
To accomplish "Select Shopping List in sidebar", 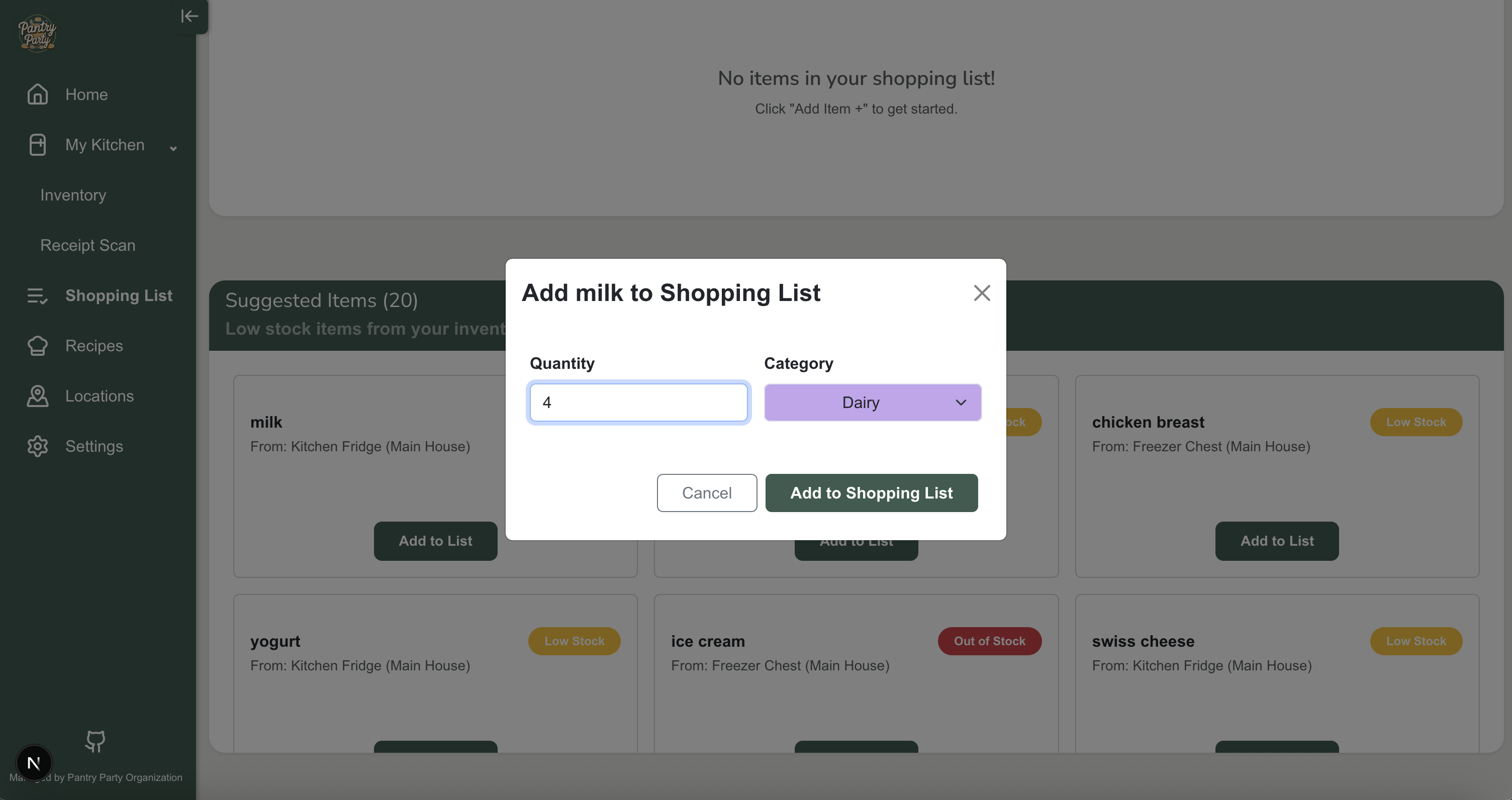I will click(x=119, y=296).
